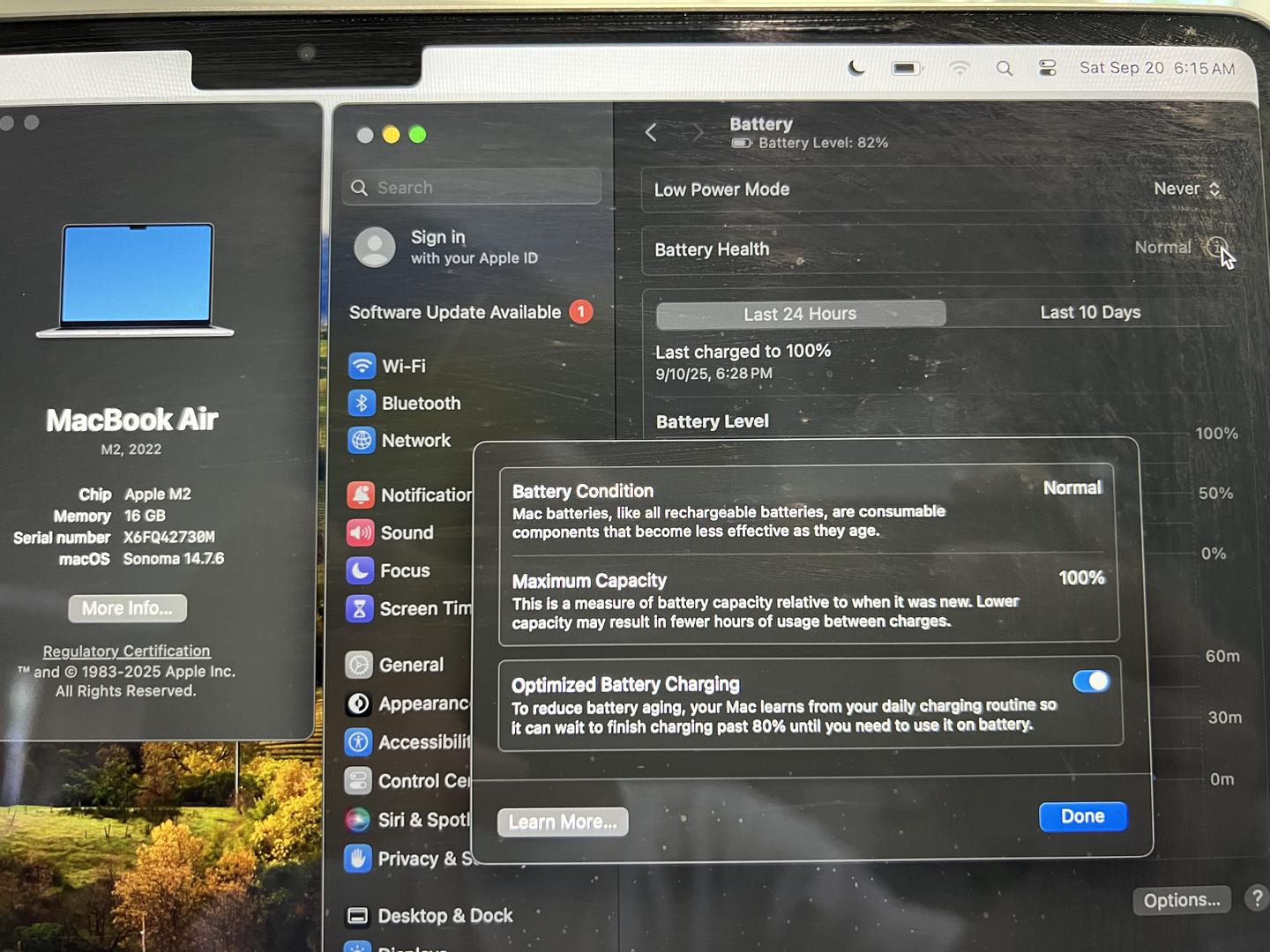
Task: Open Accessibility icon in sidebar
Action: click(358, 742)
